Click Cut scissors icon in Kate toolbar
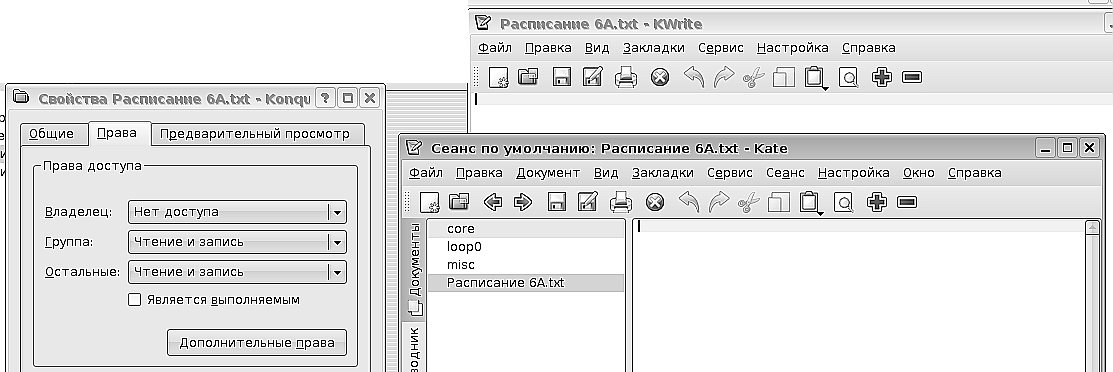 (749, 202)
